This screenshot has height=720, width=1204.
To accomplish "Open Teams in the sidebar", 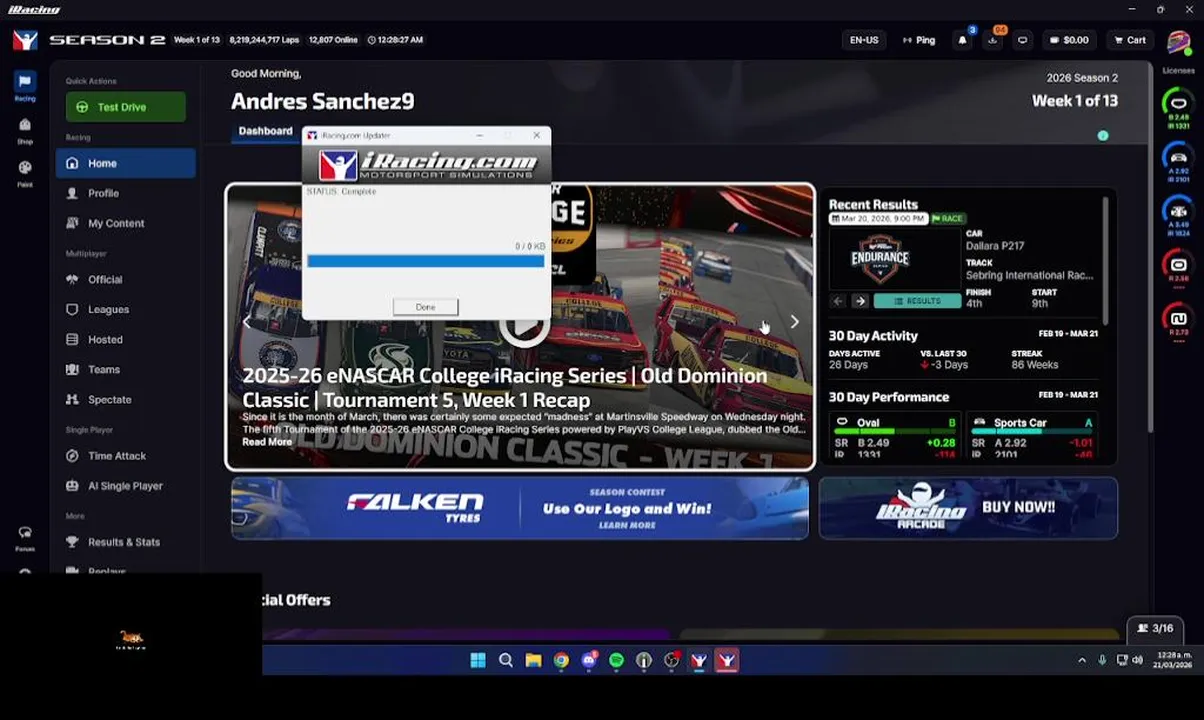I will (125, 369).
